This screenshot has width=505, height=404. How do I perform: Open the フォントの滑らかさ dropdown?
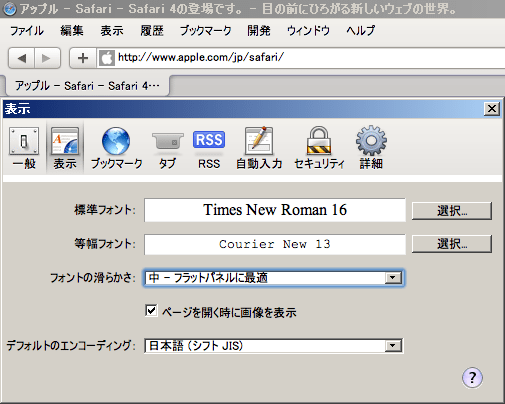[274, 278]
